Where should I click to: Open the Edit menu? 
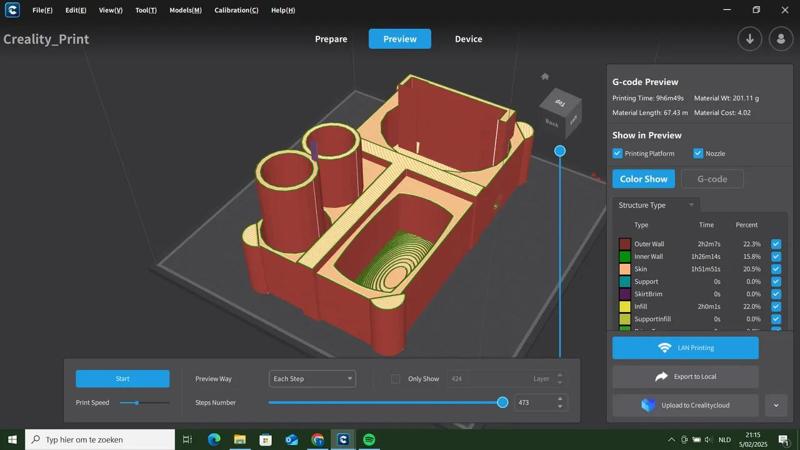[76, 10]
